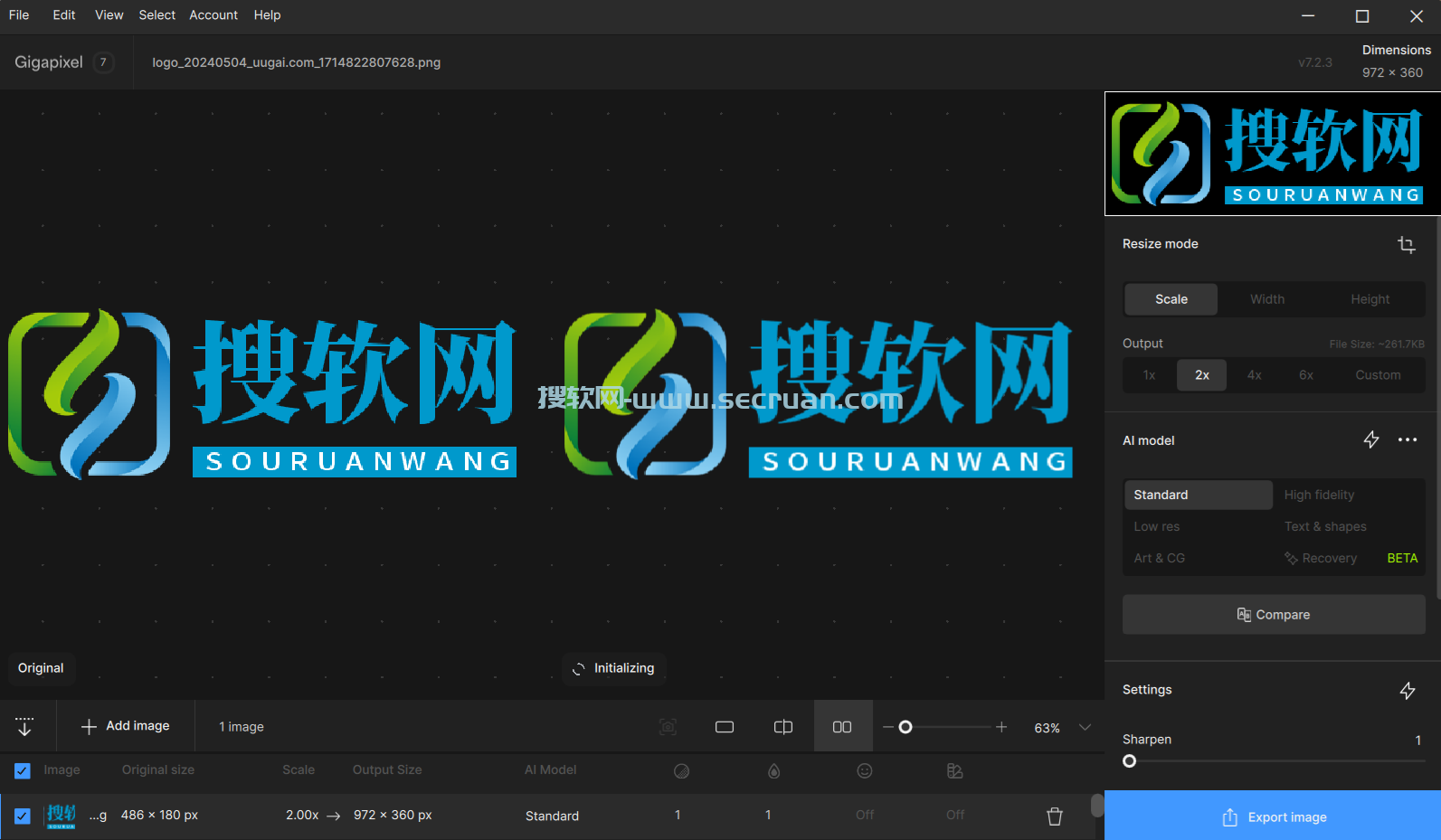Switch to split view layout icon
1441x840 pixels.
783,727
